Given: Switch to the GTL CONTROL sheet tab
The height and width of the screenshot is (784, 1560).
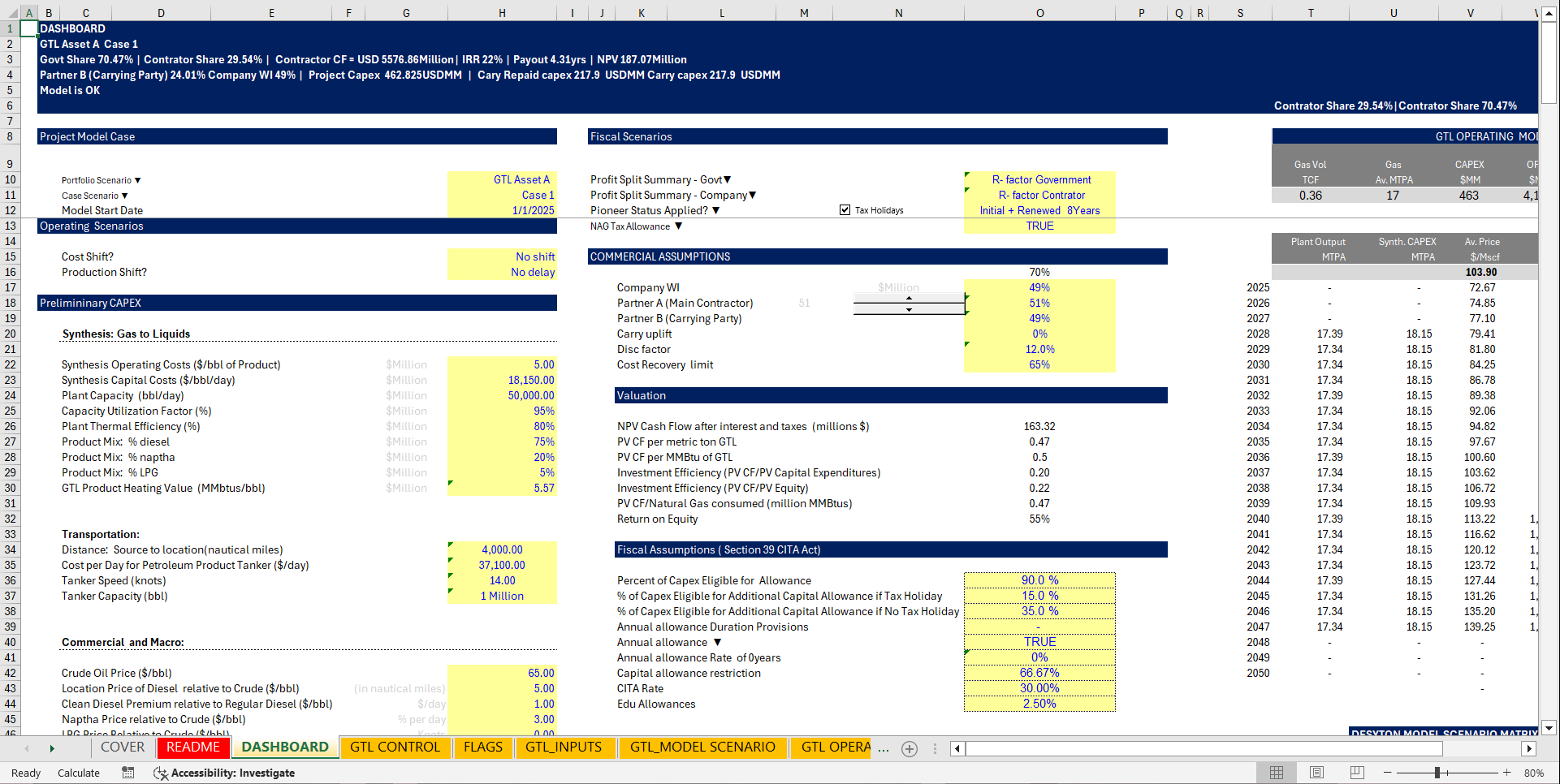Looking at the screenshot, I should [x=395, y=747].
